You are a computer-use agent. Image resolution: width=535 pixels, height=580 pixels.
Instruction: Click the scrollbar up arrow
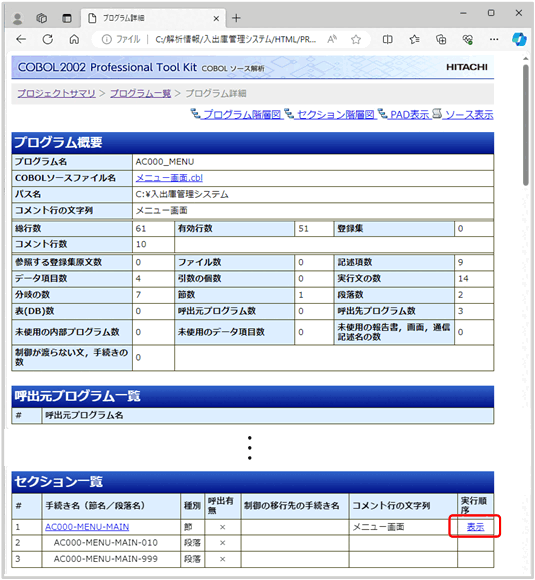pyautogui.click(x=526, y=59)
